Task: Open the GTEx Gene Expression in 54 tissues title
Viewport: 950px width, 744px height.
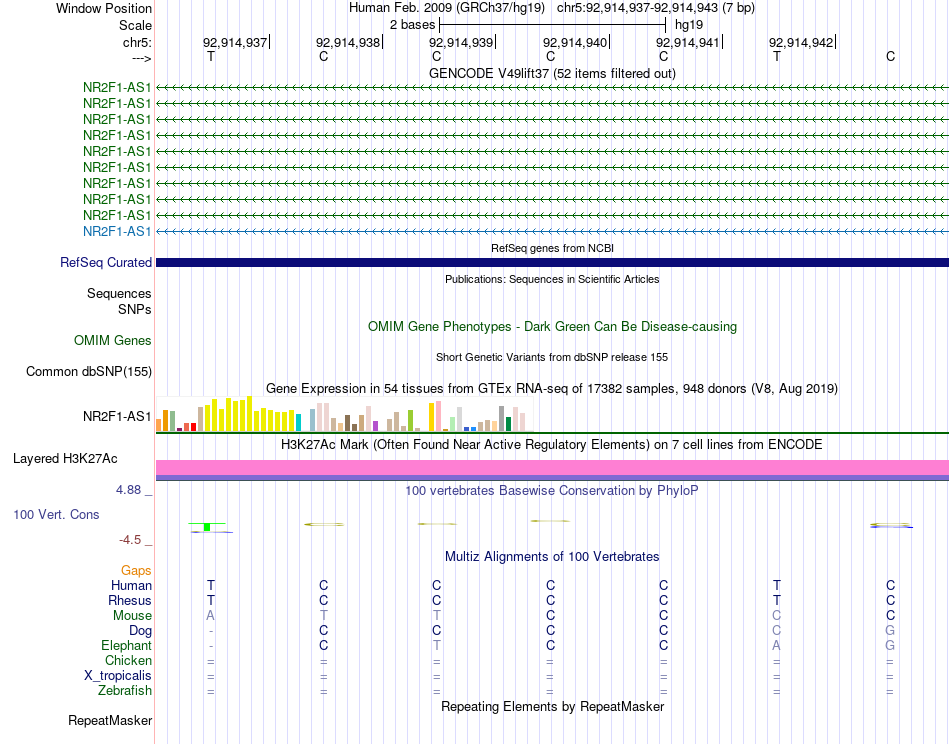Action: [x=552, y=388]
